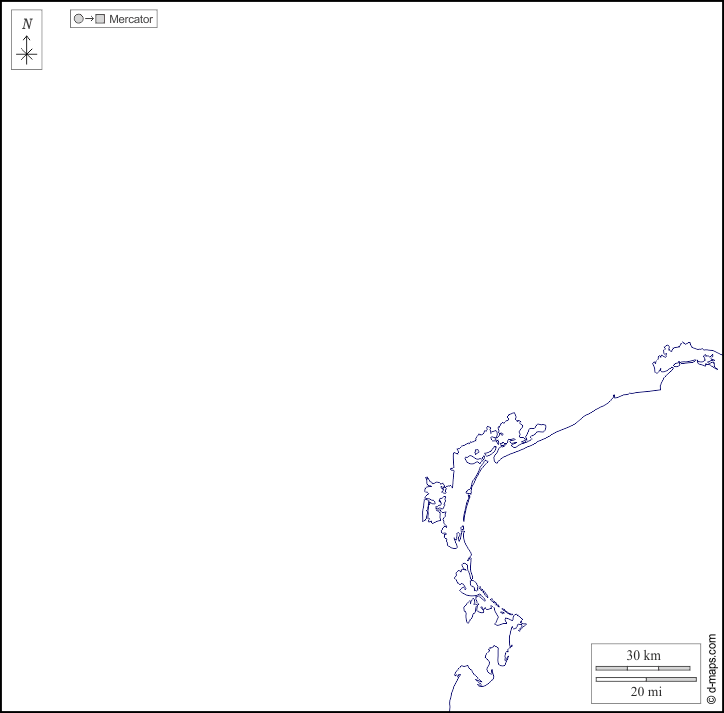
Task: Click the "30 km" scale text
Action: pos(643,655)
